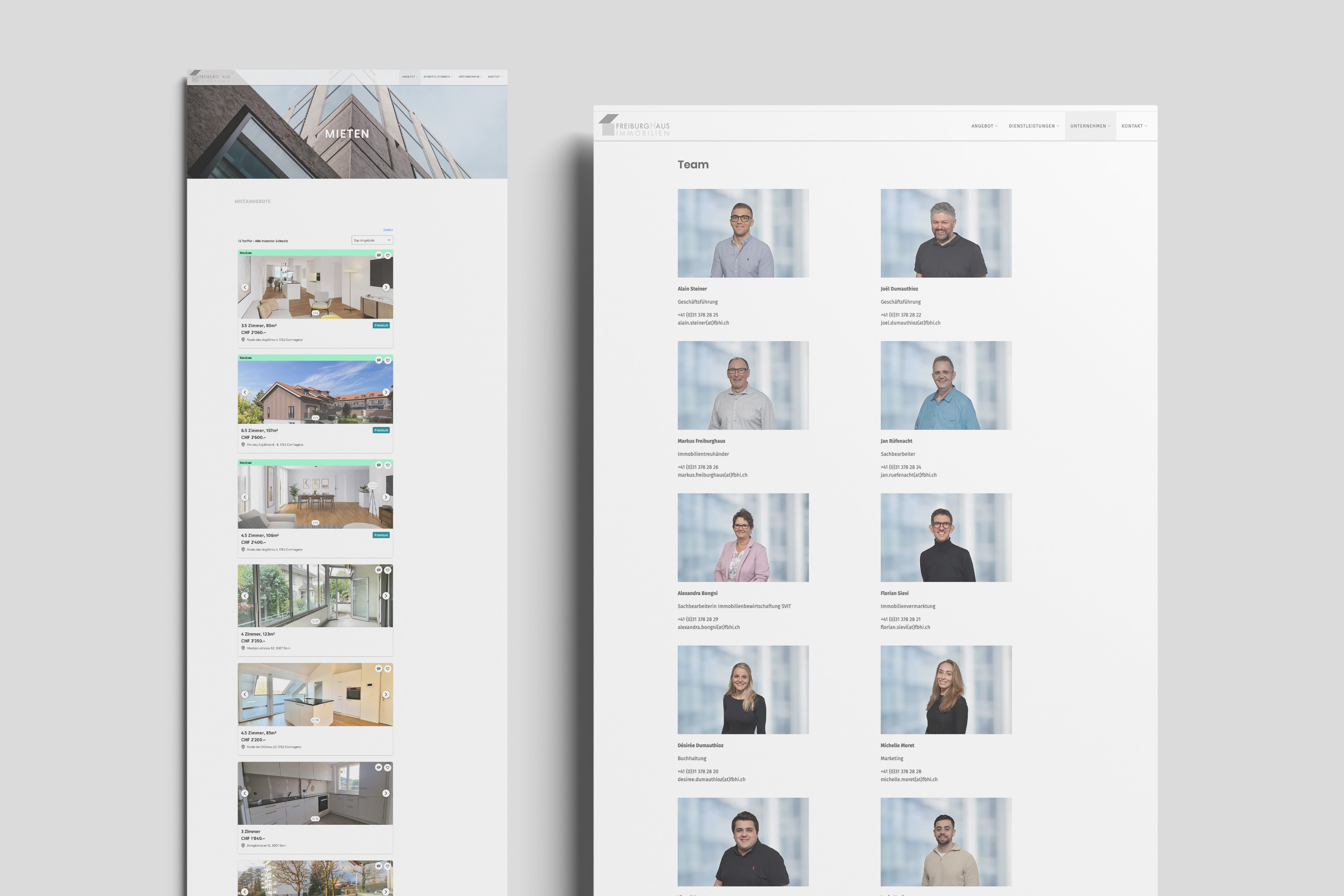The image size is (1344, 896).
Task: Previous photo arrow on 4.5 Zimmer, 85m² card
Action: pos(245,695)
